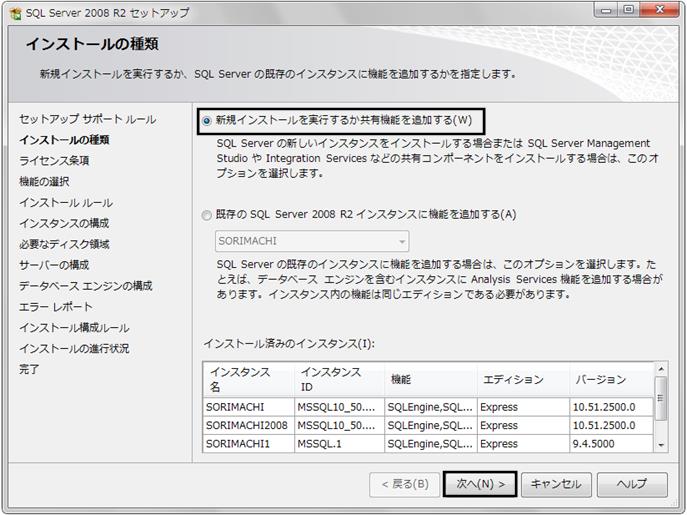Screen dimensions: 687x515
Task: Open the SORIMACHI instance dropdown
Action: coord(312,242)
